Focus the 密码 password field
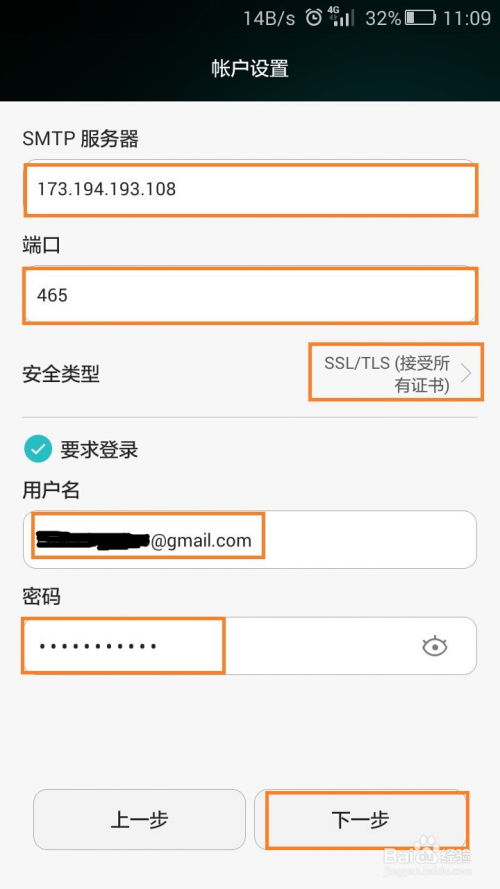Viewport: 500px width, 889px height. [250, 646]
